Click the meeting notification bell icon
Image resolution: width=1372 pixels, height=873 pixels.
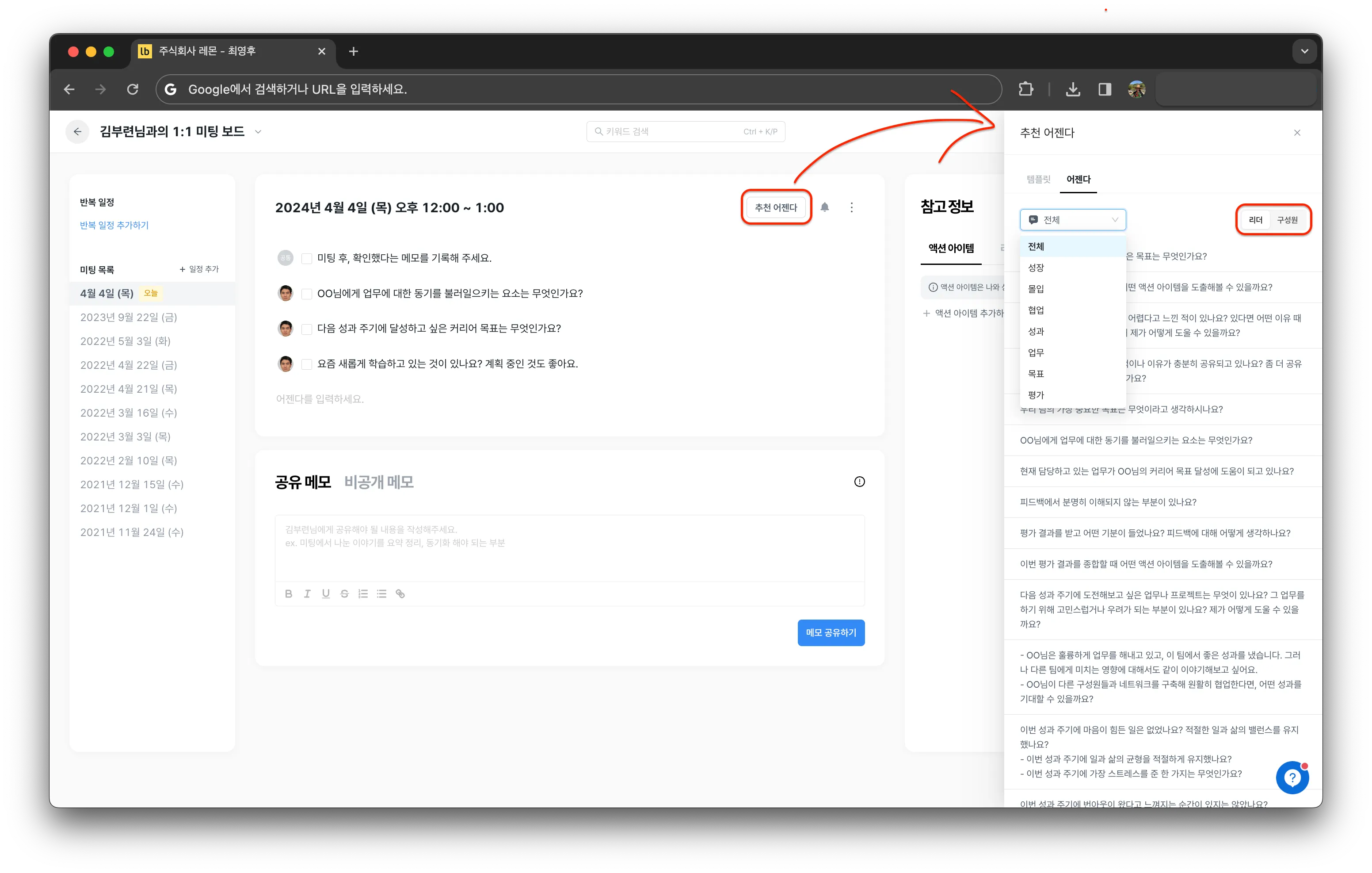[824, 207]
